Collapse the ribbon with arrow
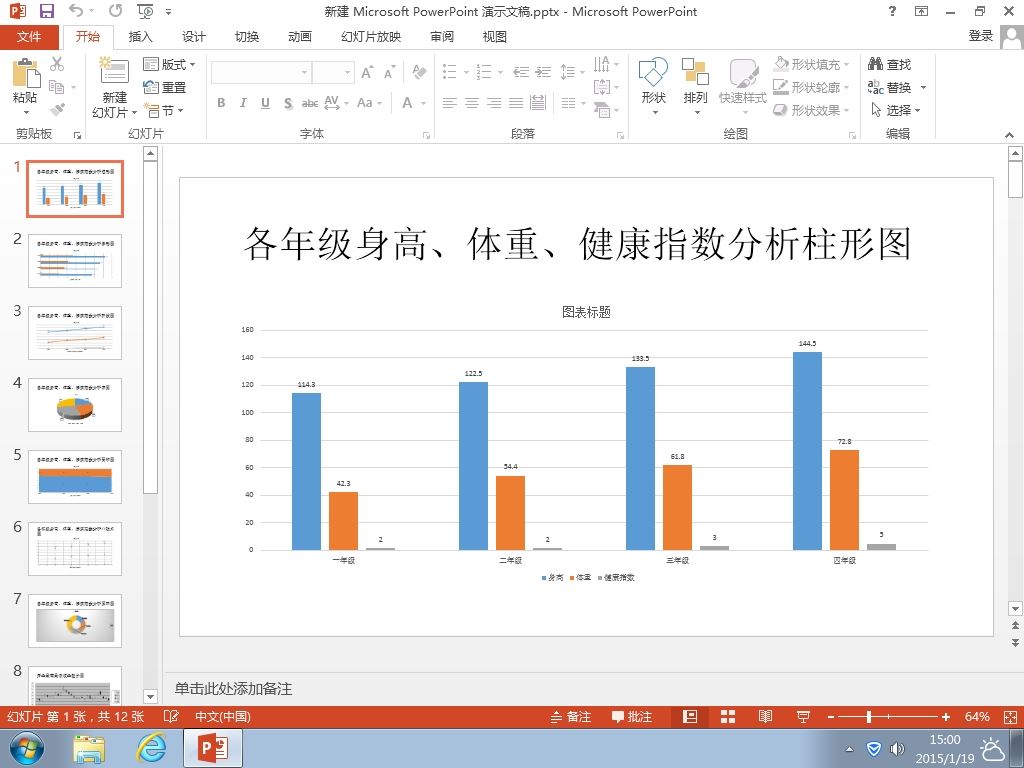This screenshot has width=1024, height=768. pos(1010,135)
